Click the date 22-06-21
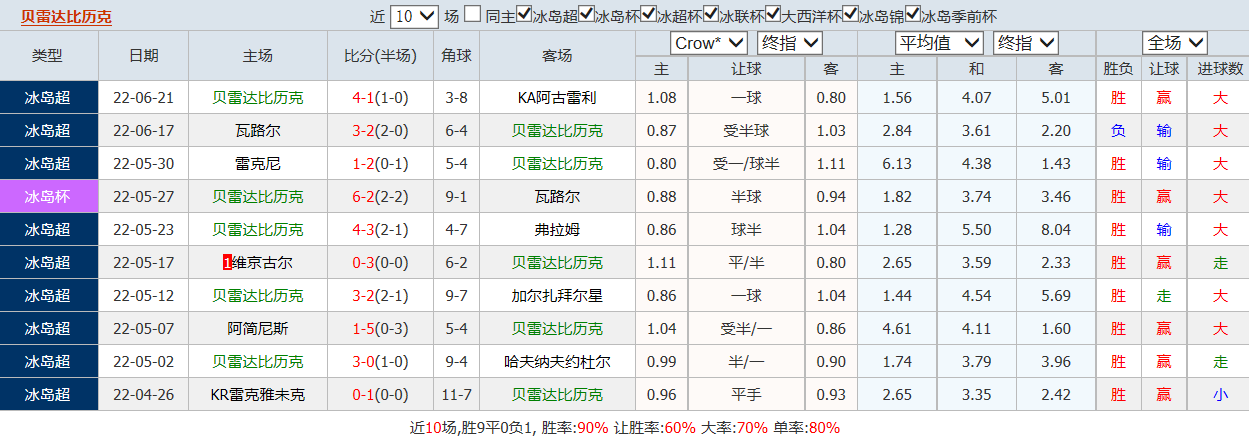 [x=143, y=98]
